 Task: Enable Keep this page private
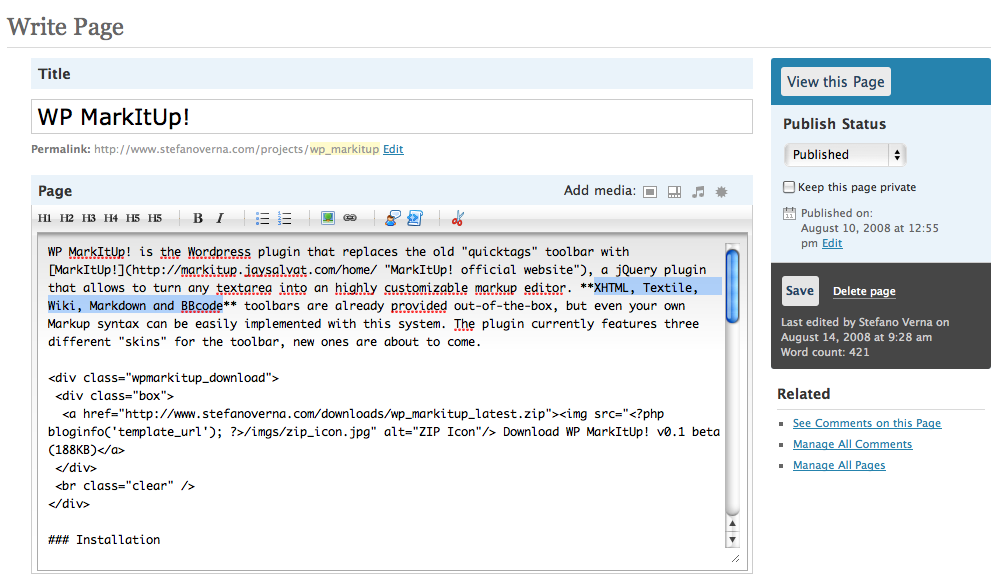[x=789, y=187]
